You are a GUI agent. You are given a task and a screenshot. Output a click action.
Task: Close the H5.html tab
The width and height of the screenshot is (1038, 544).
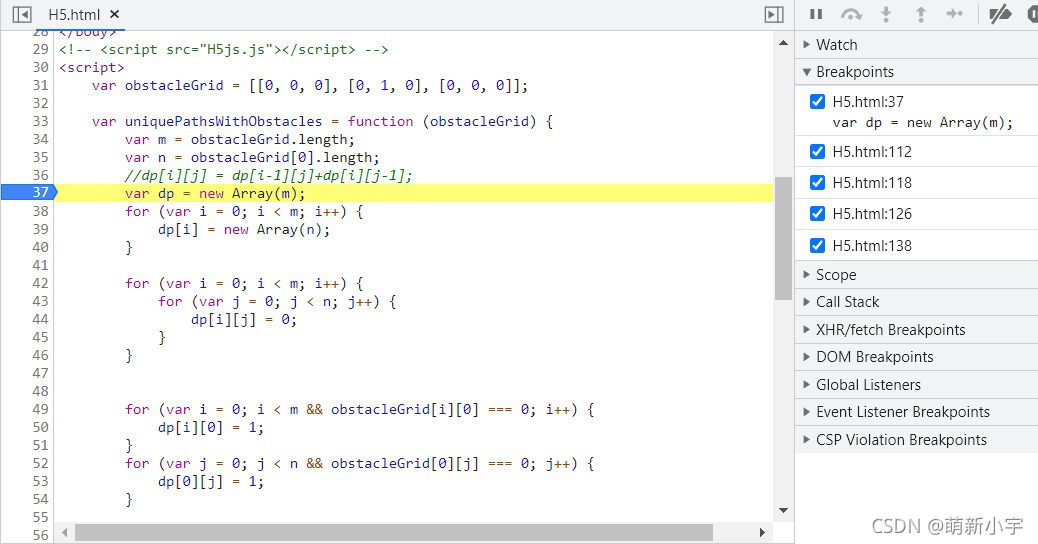pyautogui.click(x=115, y=14)
